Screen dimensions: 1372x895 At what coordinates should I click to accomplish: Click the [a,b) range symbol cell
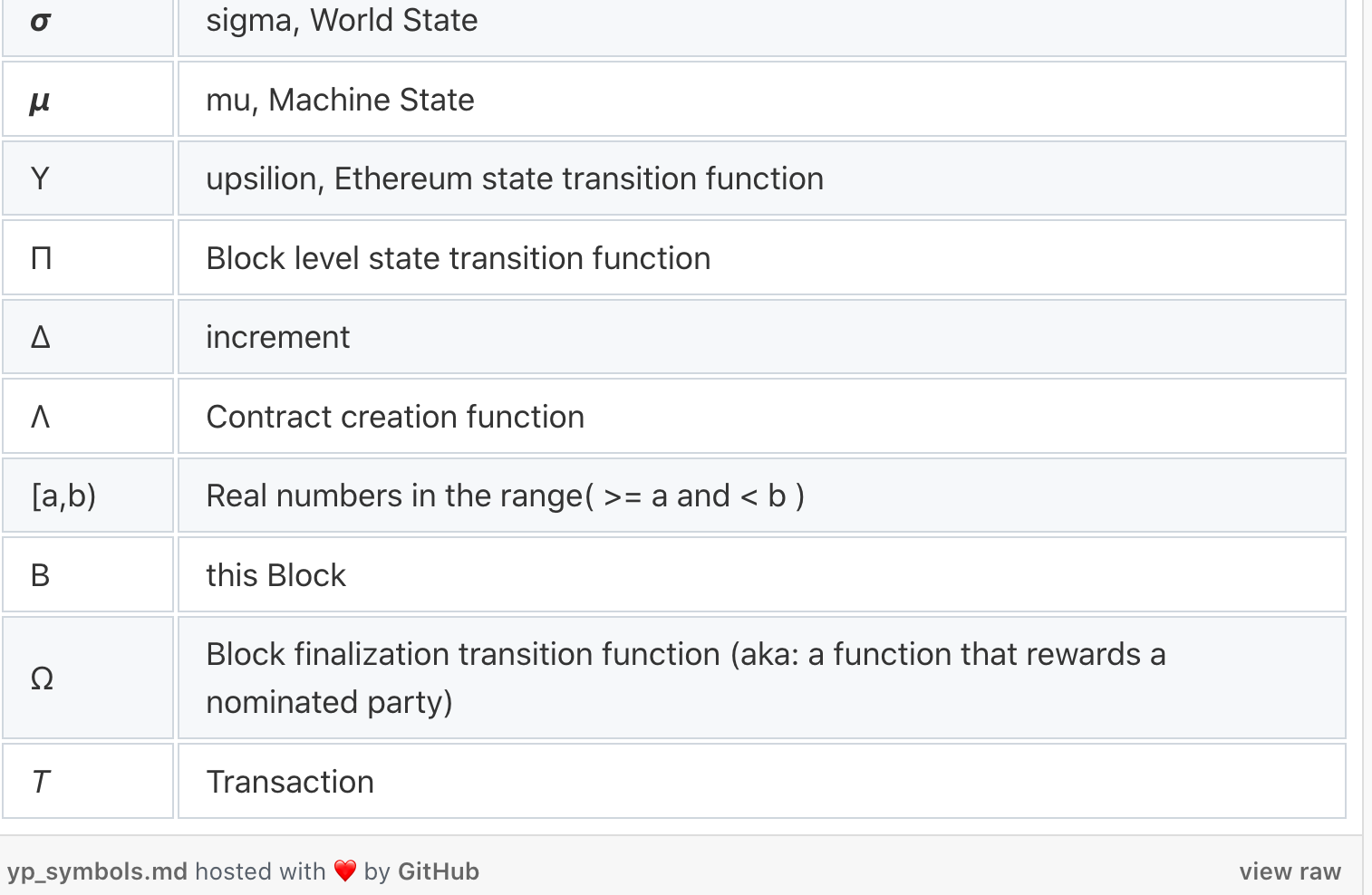tap(88, 496)
